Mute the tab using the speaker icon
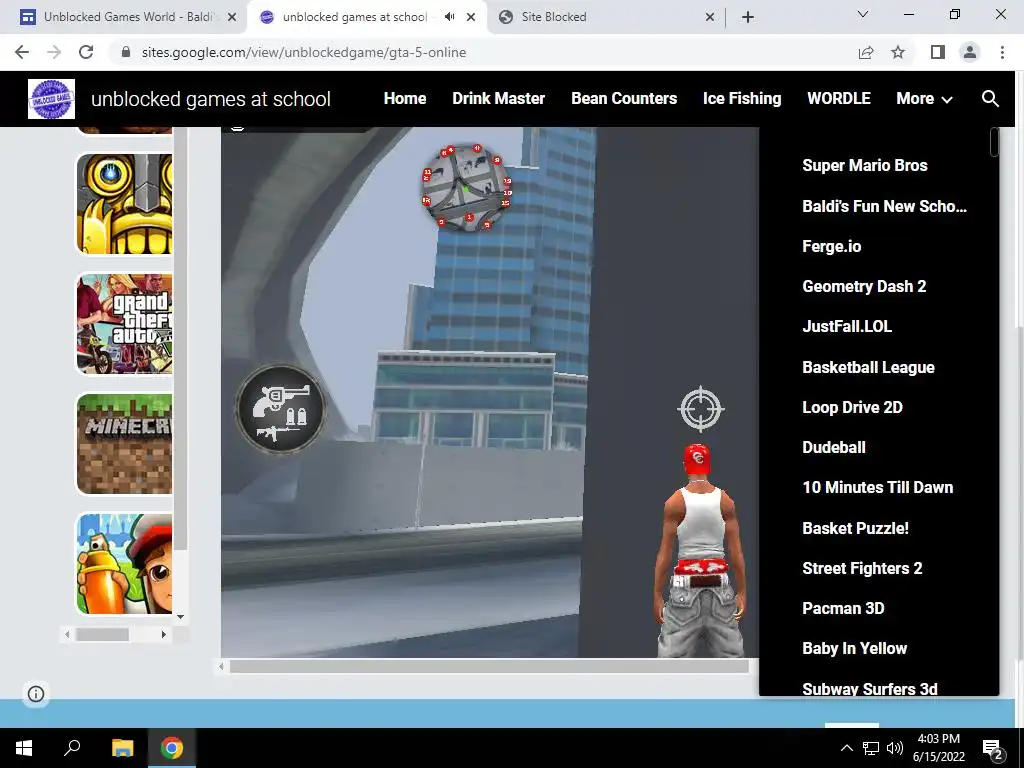 pos(449,17)
